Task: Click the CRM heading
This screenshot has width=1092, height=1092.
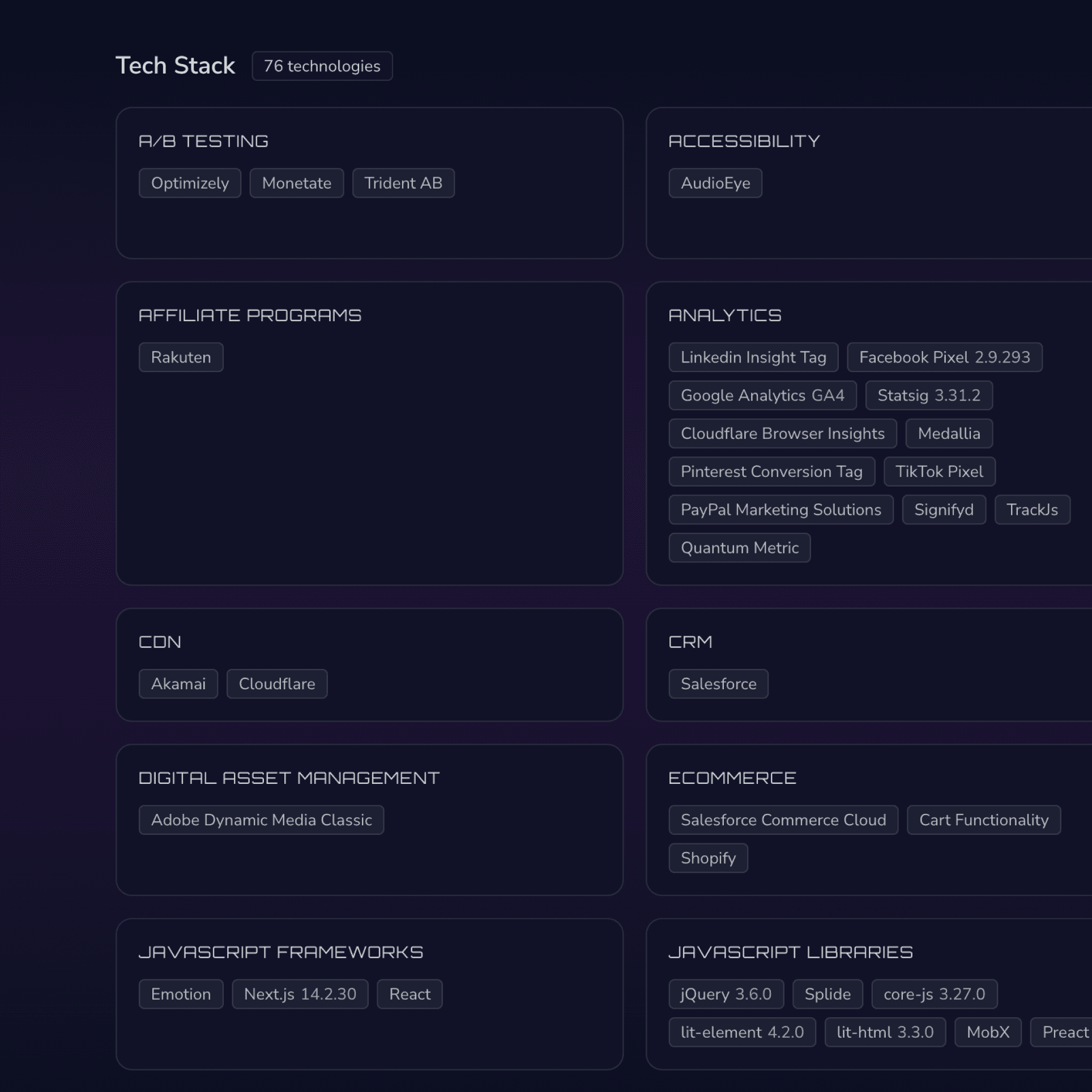Action: click(x=690, y=642)
